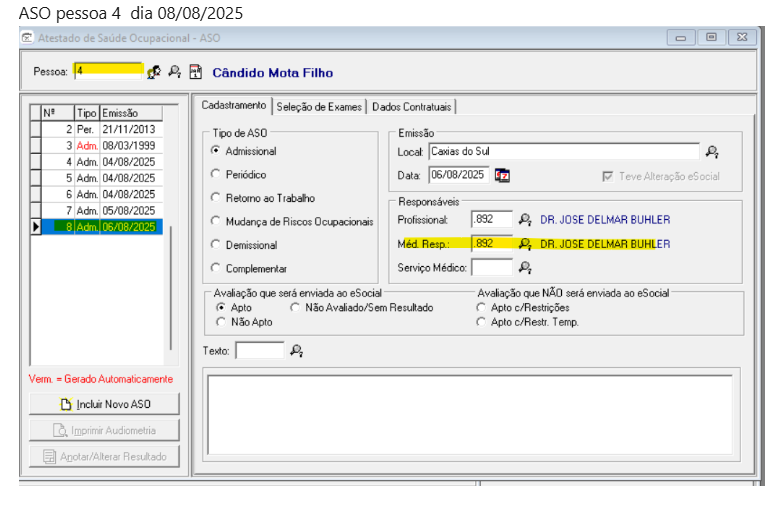Open the Dados Contratuais tab
This screenshot has width=772, height=510.
pos(412,106)
